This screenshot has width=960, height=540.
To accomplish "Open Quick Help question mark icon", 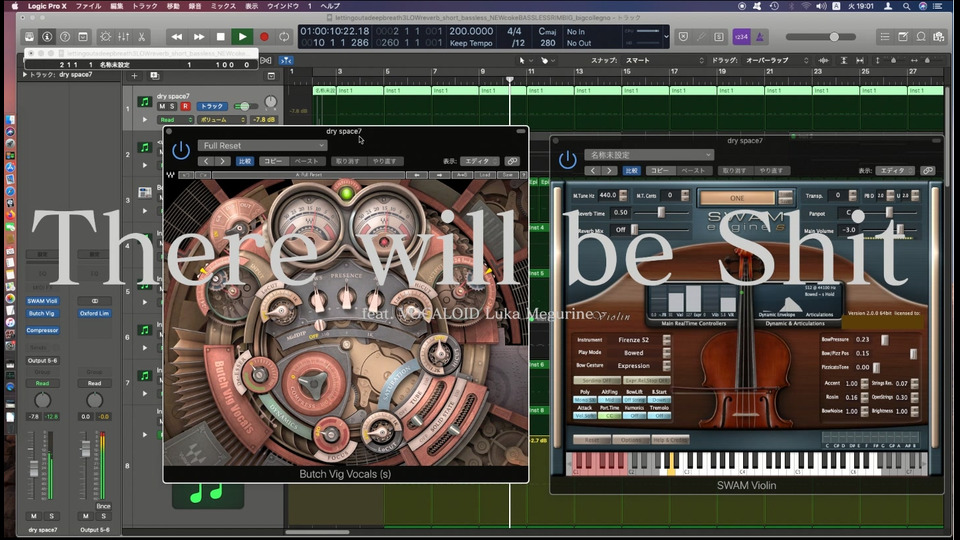I will tap(65, 37).
